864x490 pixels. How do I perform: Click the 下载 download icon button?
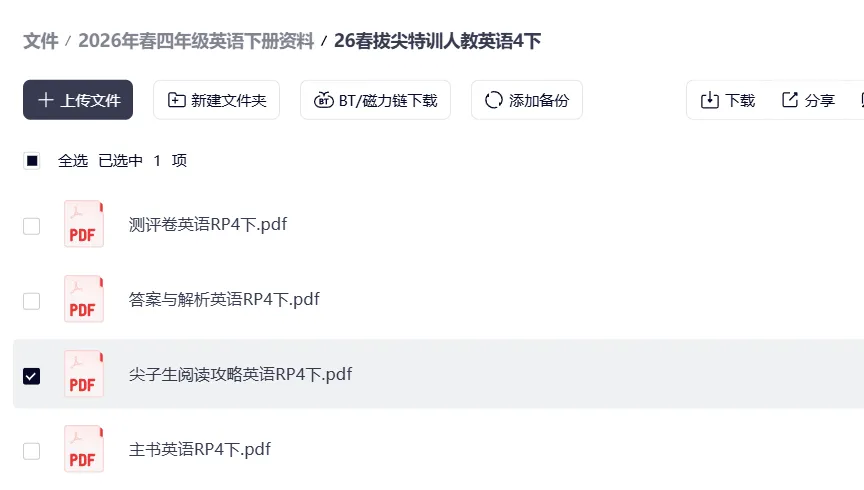(728, 100)
